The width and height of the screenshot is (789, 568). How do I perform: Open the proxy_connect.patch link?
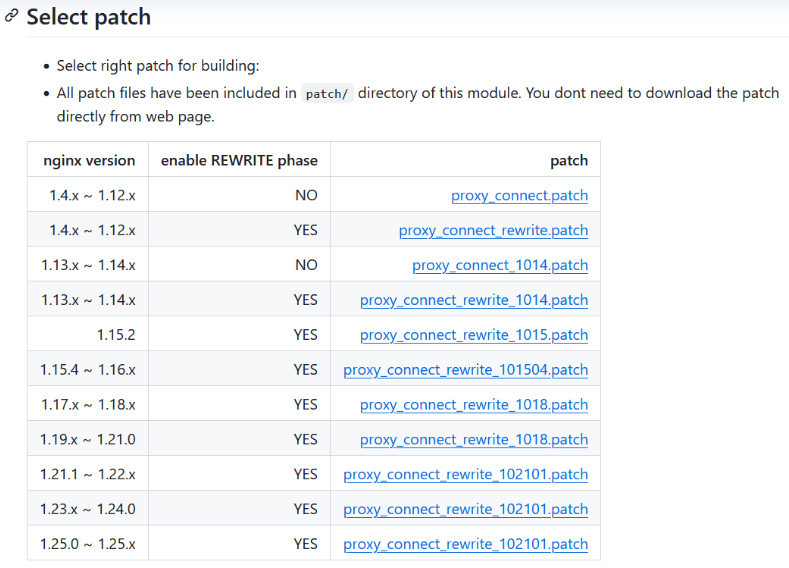pyautogui.click(x=519, y=196)
